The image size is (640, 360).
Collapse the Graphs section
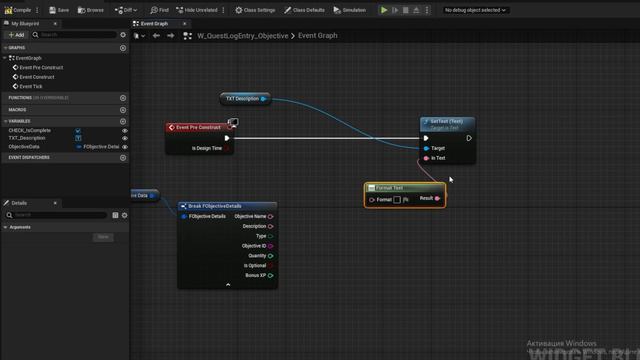5,48
